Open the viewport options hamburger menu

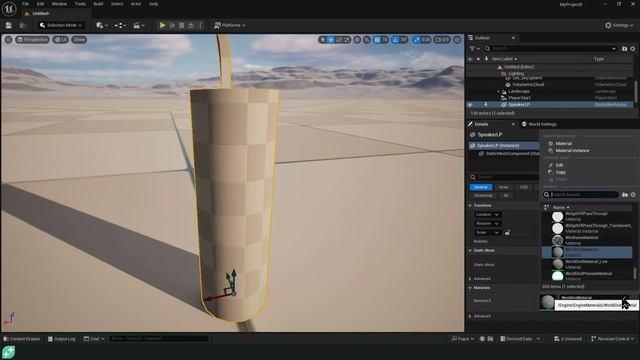[x=8, y=40]
